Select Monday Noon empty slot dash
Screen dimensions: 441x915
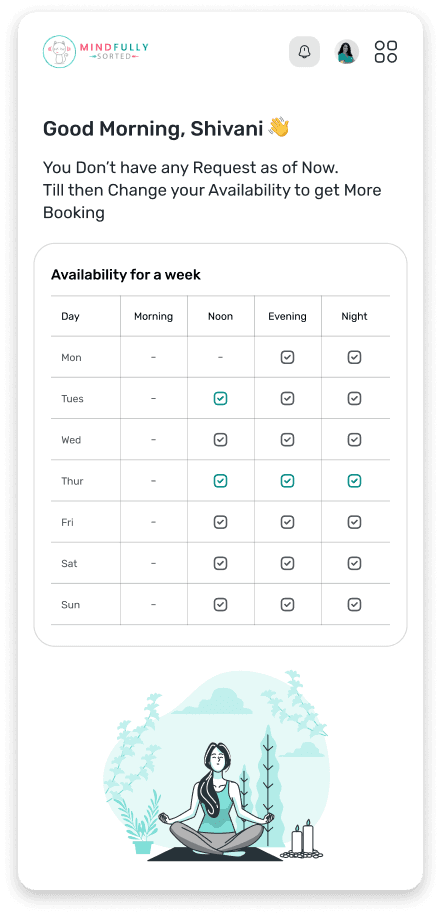[x=220, y=357]
